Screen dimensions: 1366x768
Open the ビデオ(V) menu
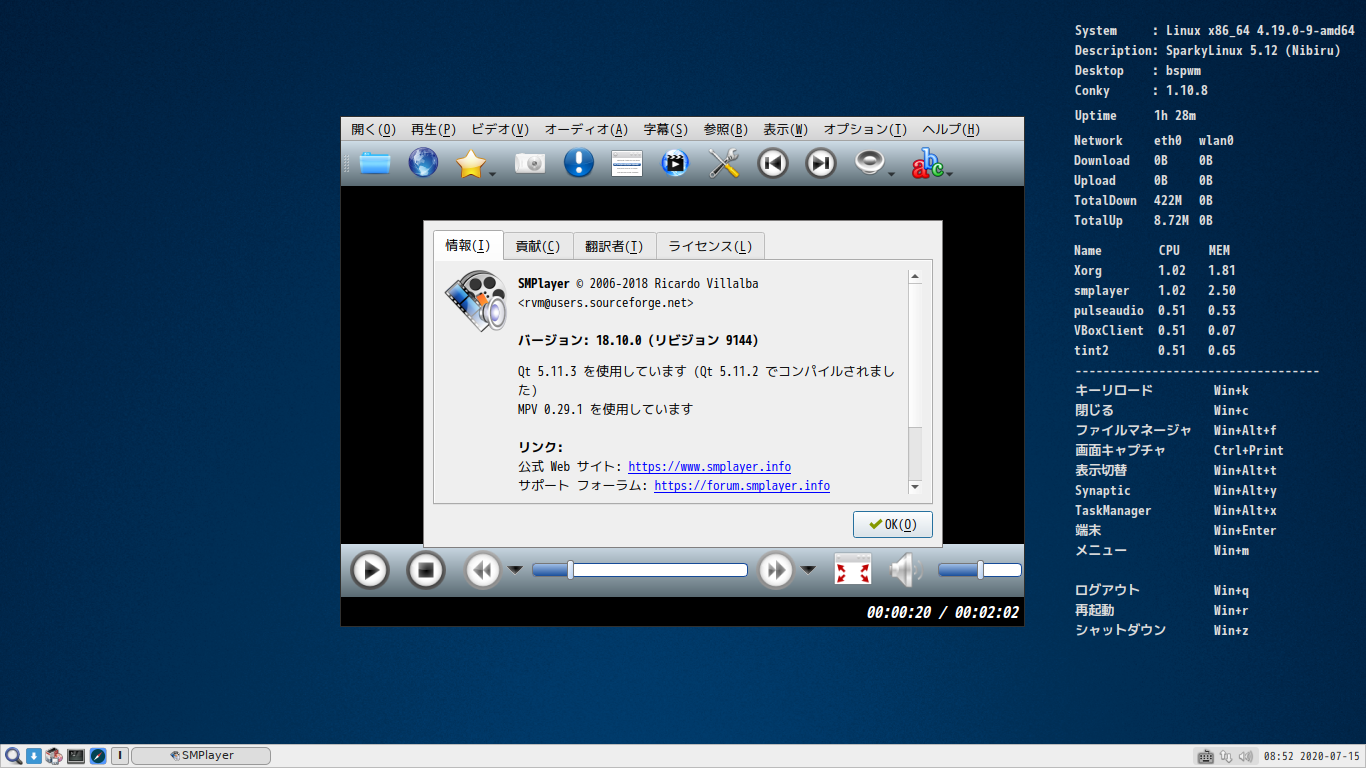500,130
